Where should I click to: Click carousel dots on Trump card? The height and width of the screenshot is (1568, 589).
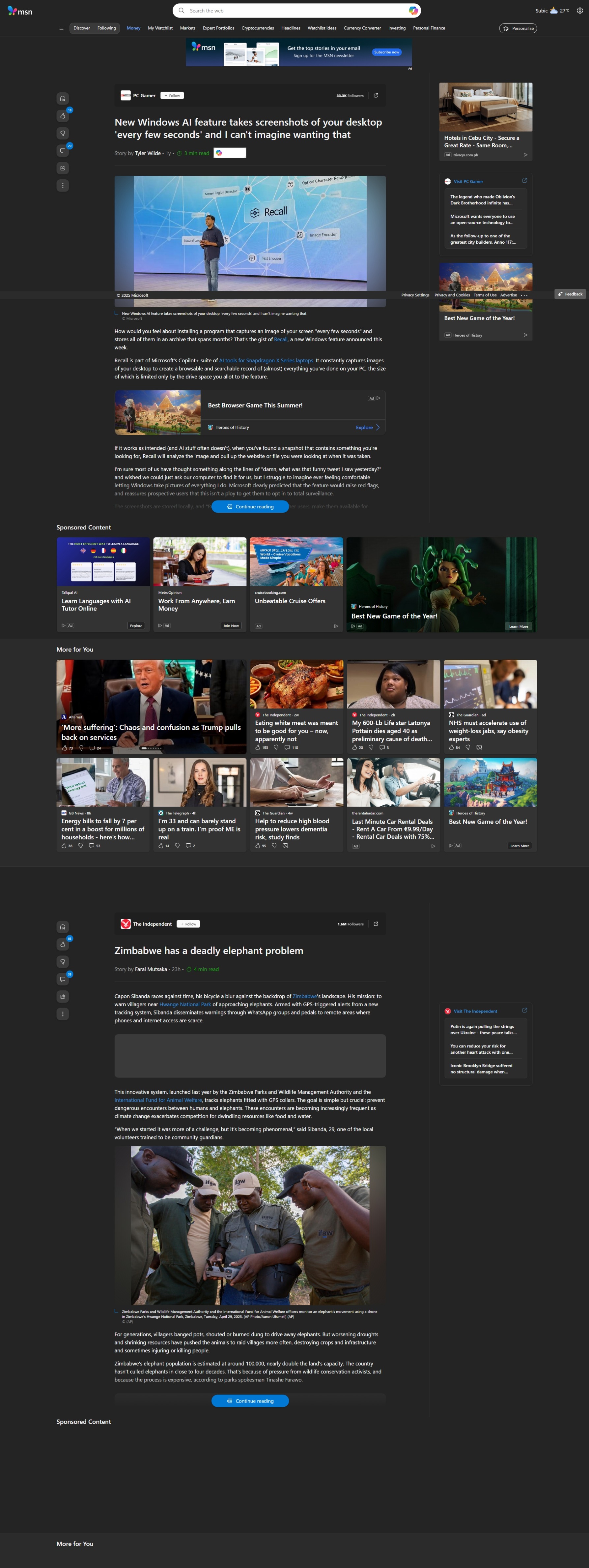click(x=152, y=748)
